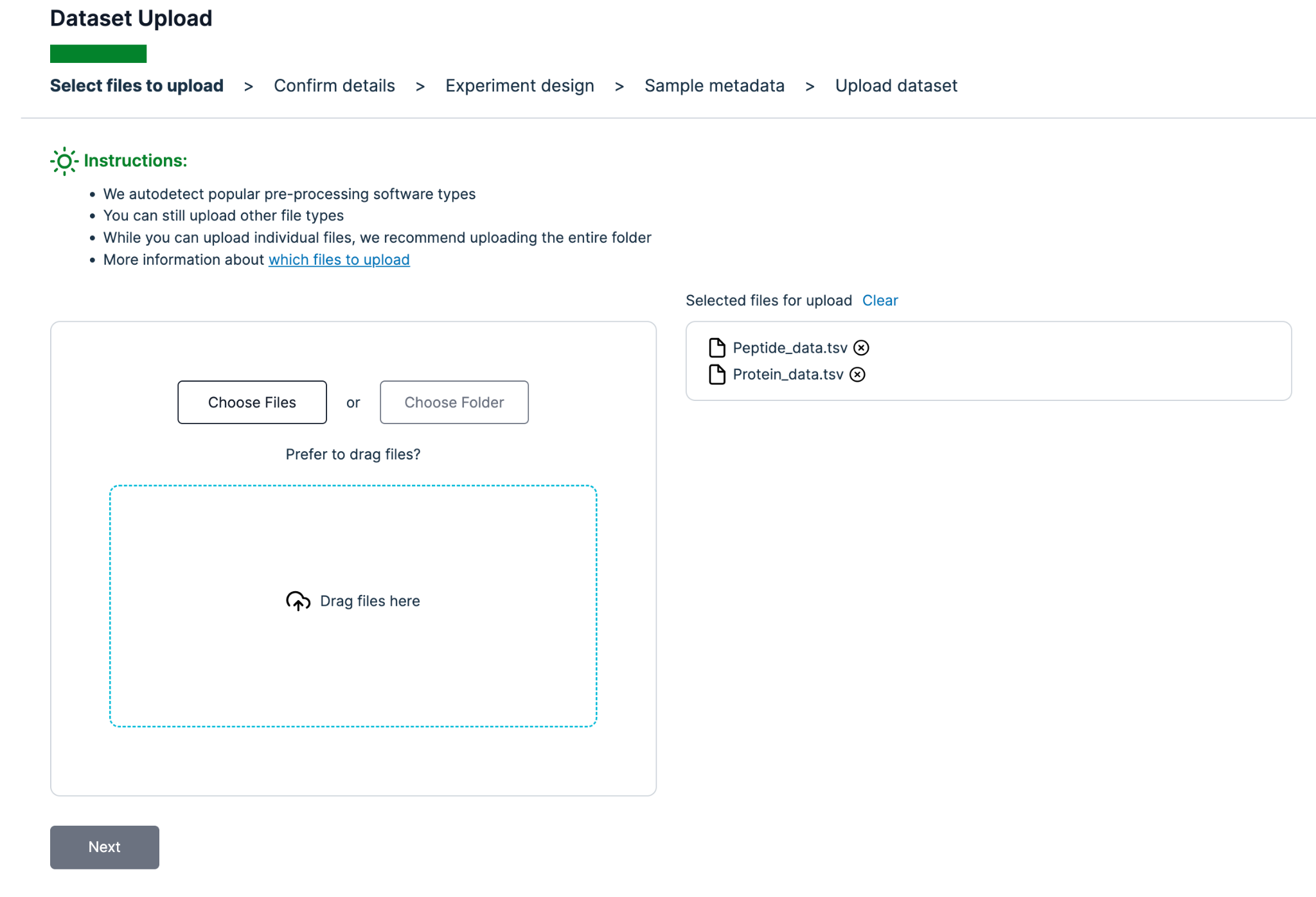
Task: Go to the Confirm details step
Action: pos(334,86)
